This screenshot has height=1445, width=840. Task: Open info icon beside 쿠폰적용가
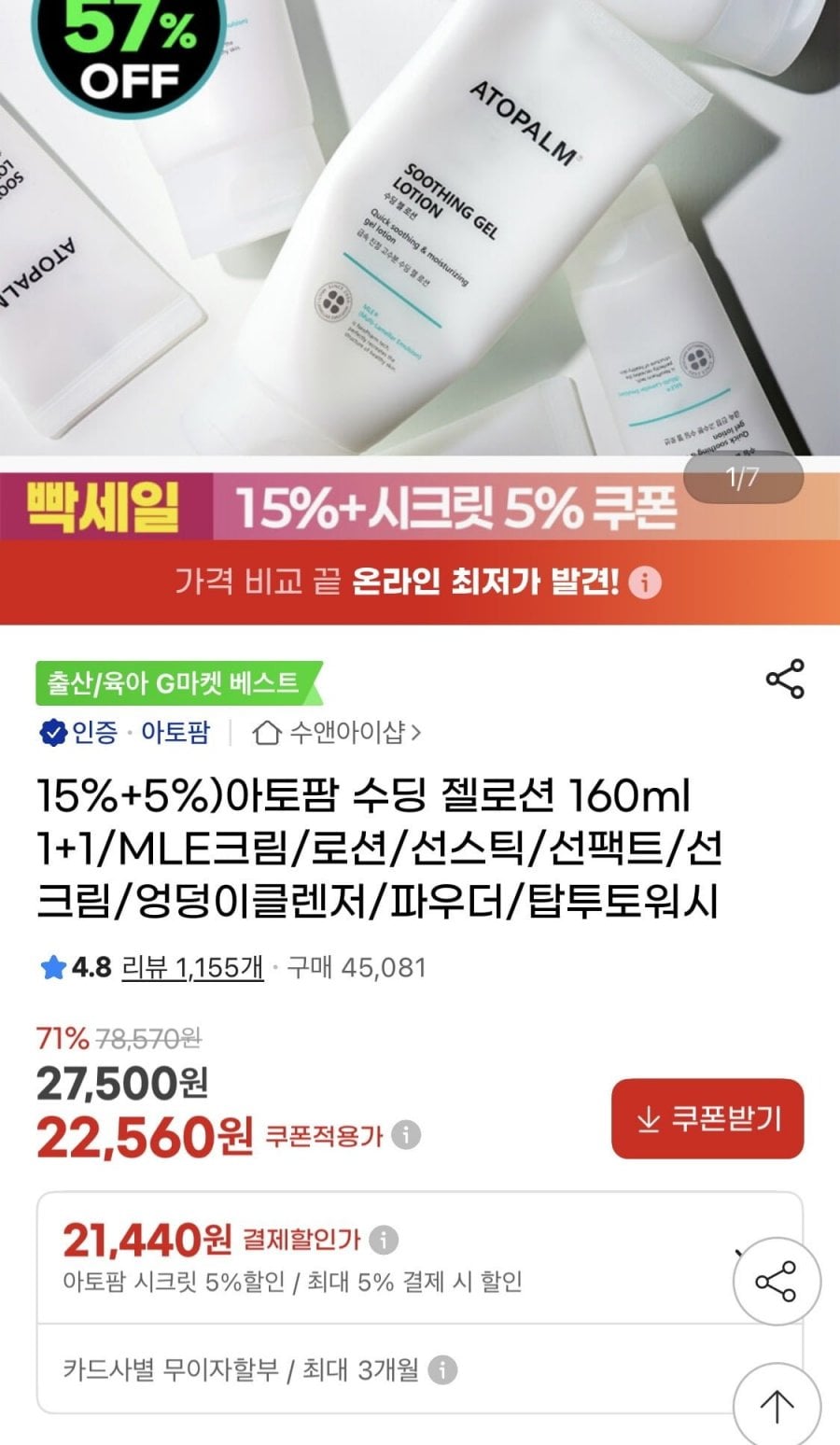coord(406,1135)
